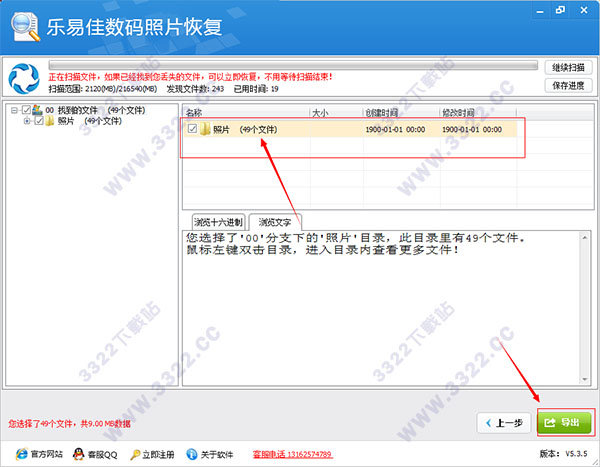Select the 照片 (49个文件) tree item

tap(90, 121)
